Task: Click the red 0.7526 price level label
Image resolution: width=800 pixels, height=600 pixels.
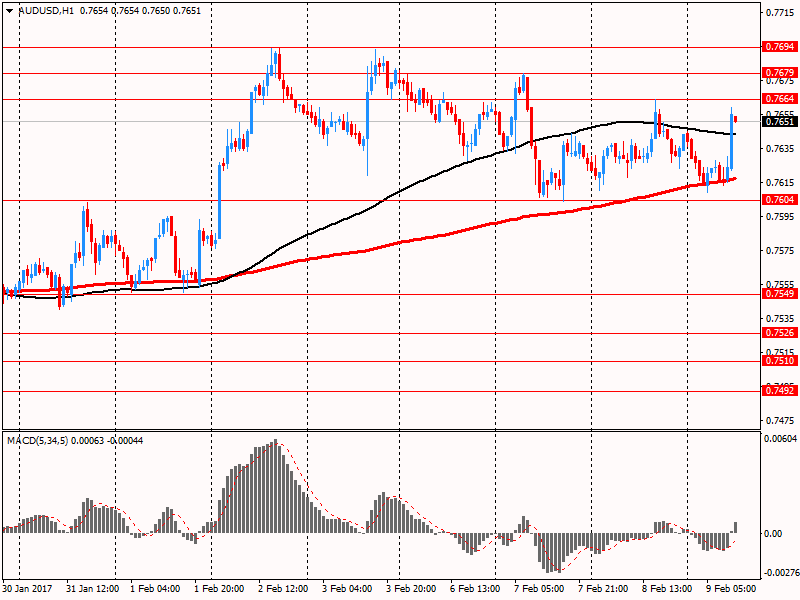Action: [x=778, y=333]
